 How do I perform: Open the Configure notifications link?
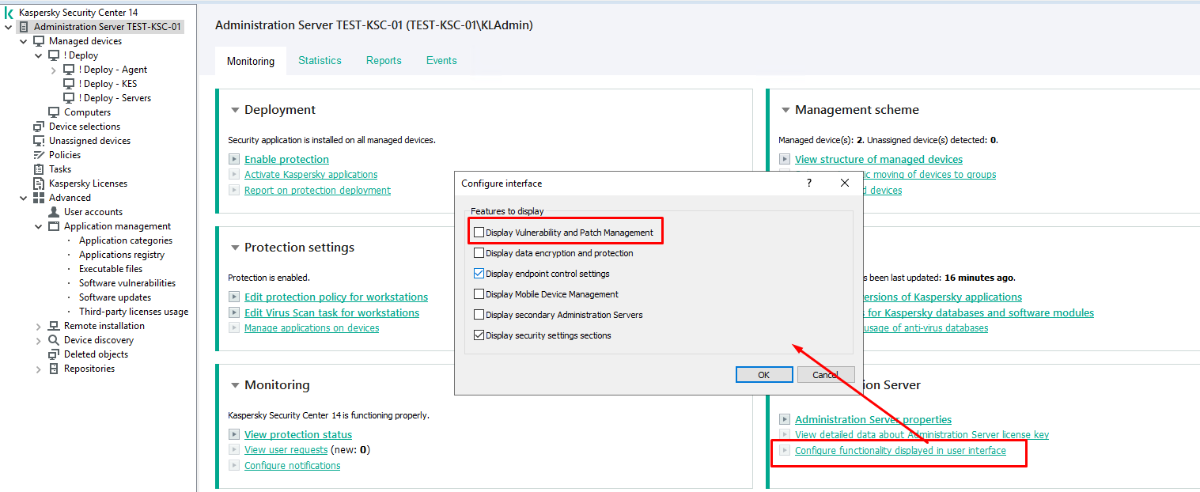click(x=292, y=466)
